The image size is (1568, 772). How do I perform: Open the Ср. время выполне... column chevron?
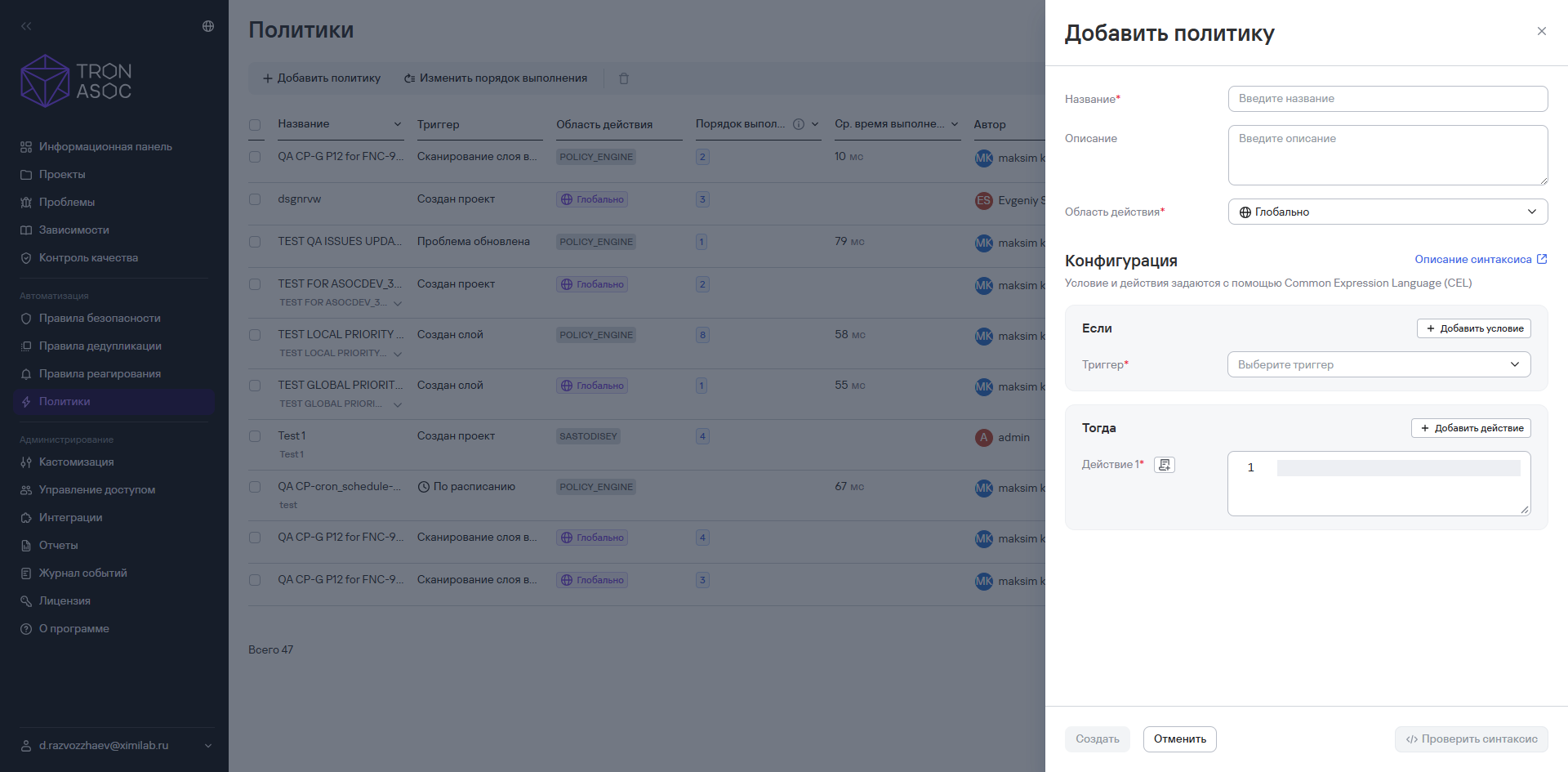[x=955, y=124]
